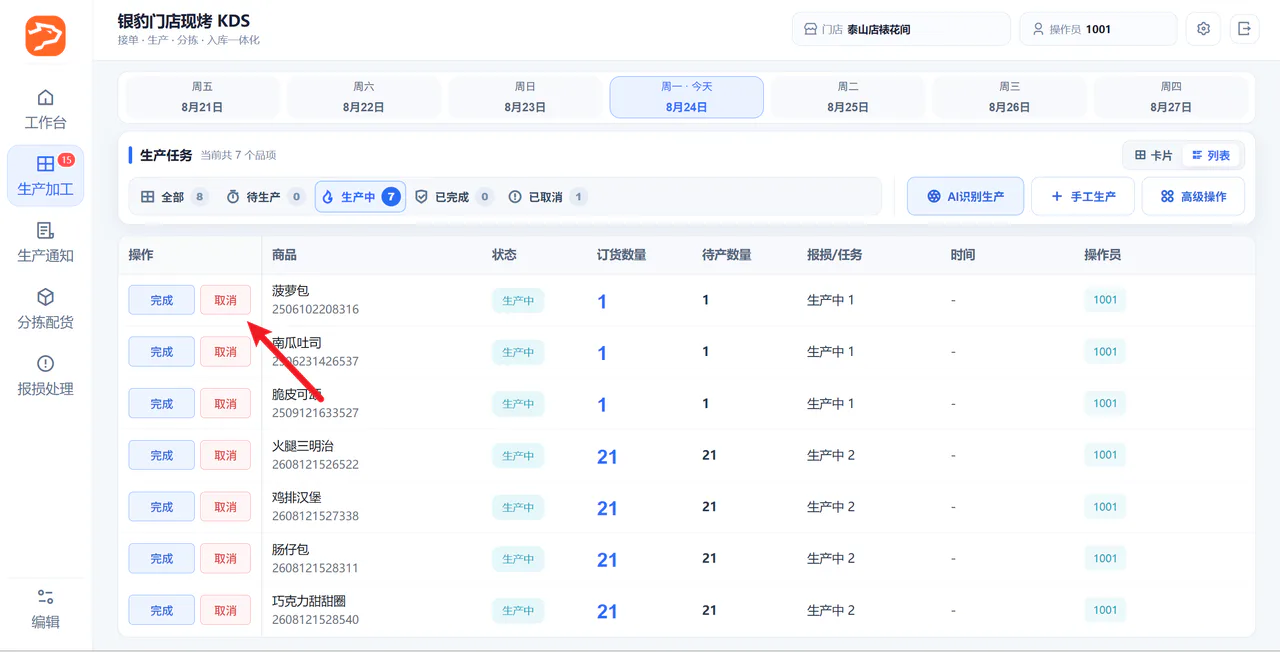
Task: Click the 待产数量 column header
Action: click(727, 255)
